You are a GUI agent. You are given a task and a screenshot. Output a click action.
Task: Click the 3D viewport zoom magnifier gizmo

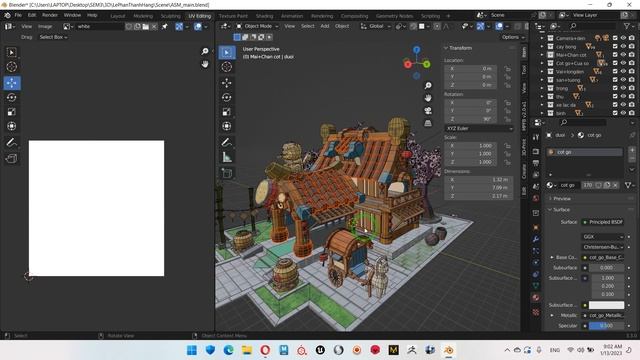(x=428, y=85)
